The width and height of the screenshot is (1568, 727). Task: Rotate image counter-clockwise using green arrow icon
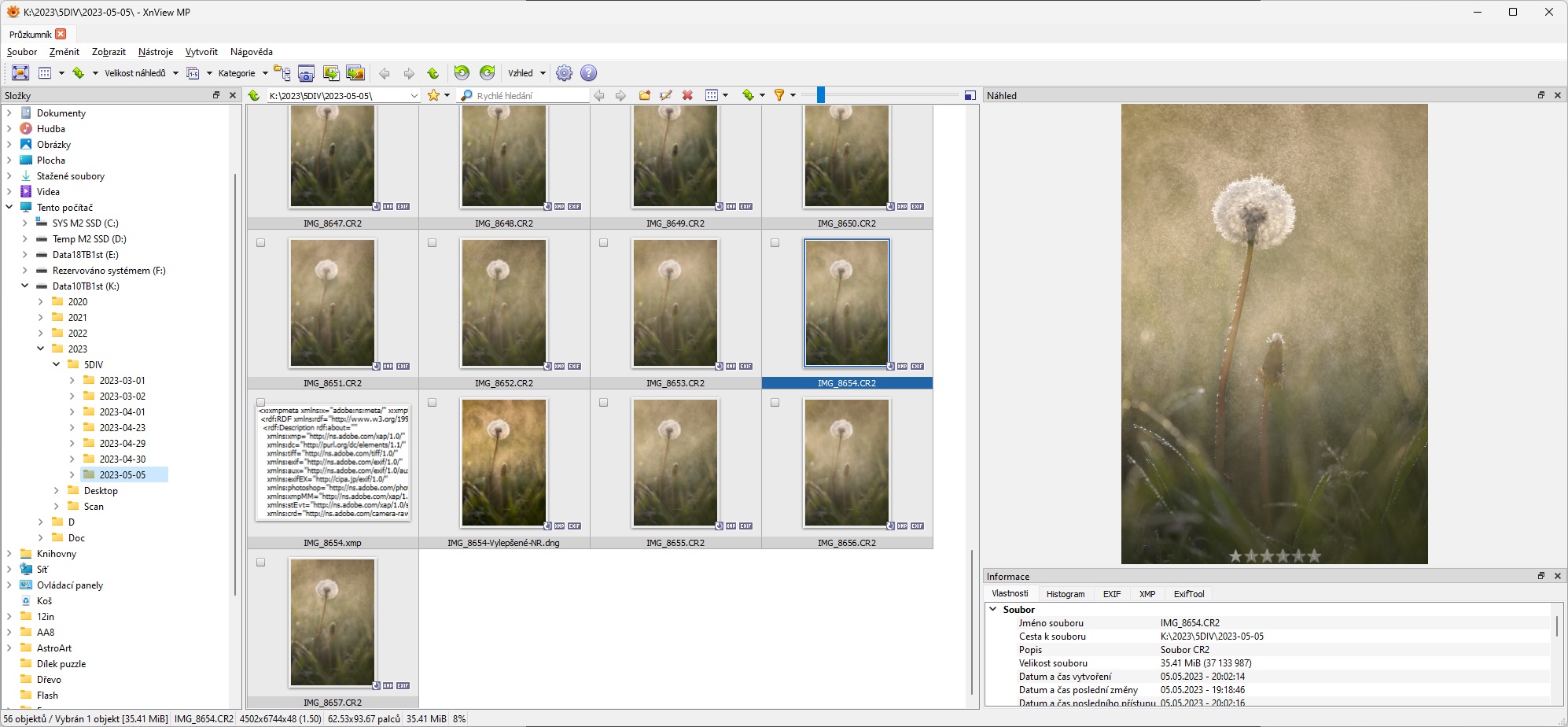[462, 73]
